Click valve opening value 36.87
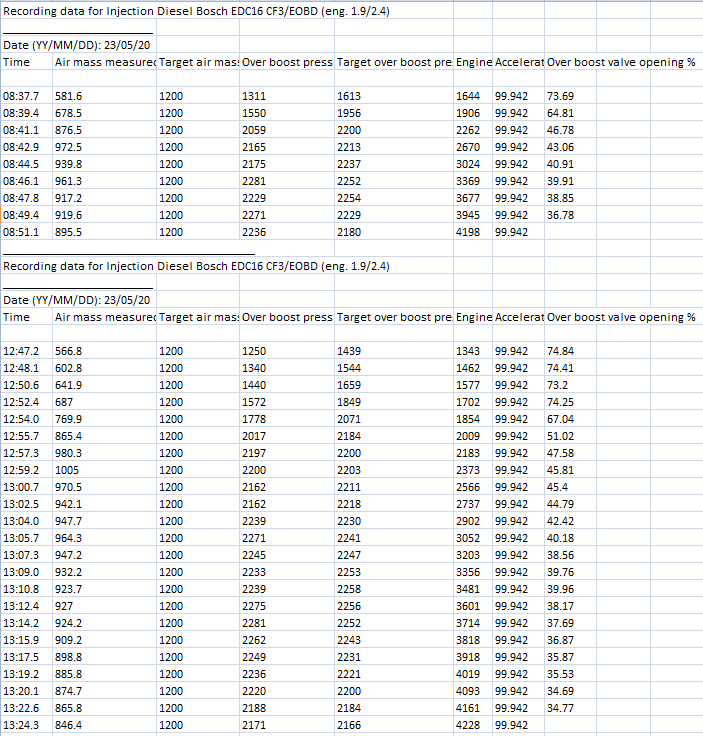 pos(560,640)
